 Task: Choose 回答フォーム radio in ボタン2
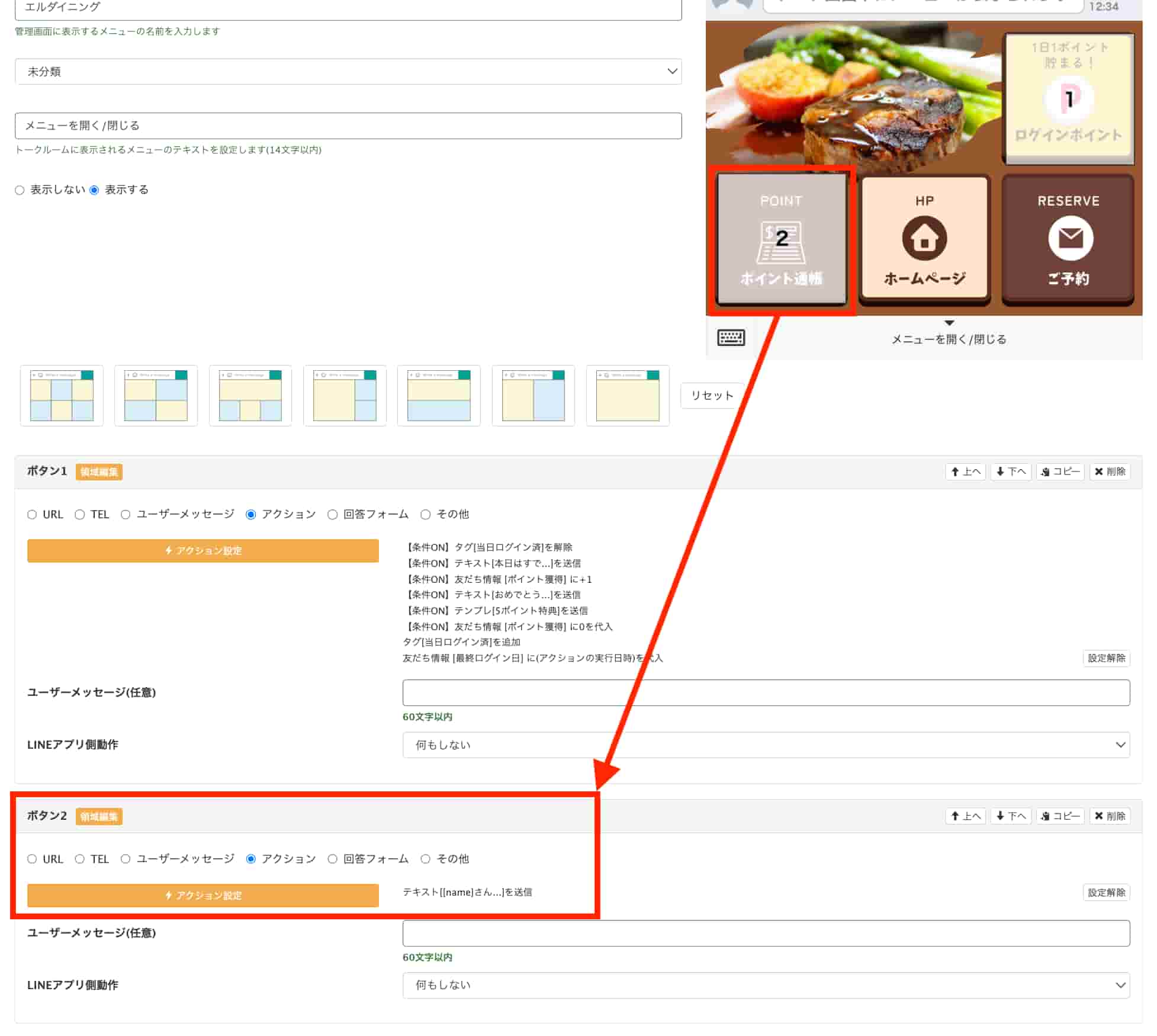pos(333,859)
